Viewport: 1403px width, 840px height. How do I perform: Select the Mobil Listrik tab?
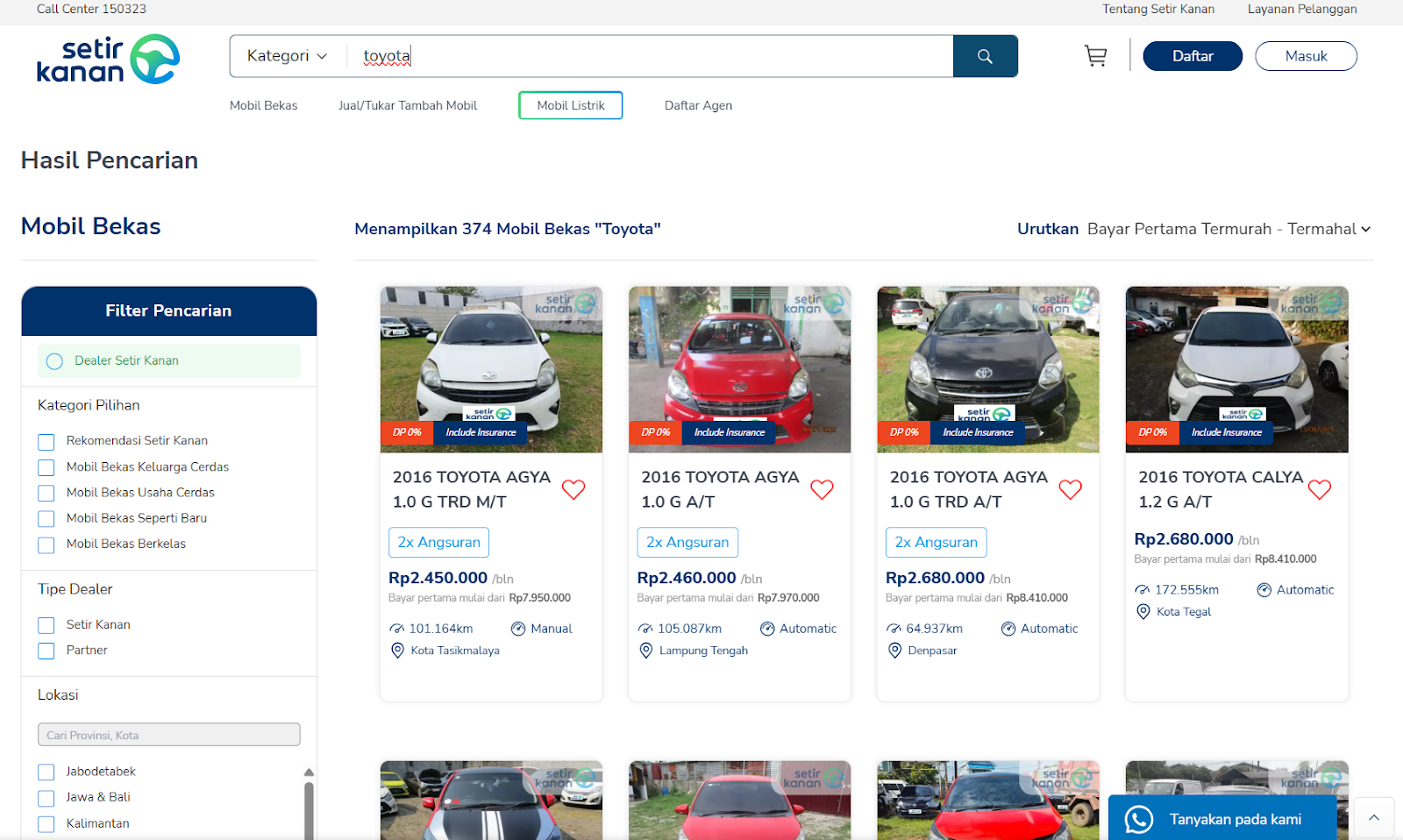[x=571, y=105]
